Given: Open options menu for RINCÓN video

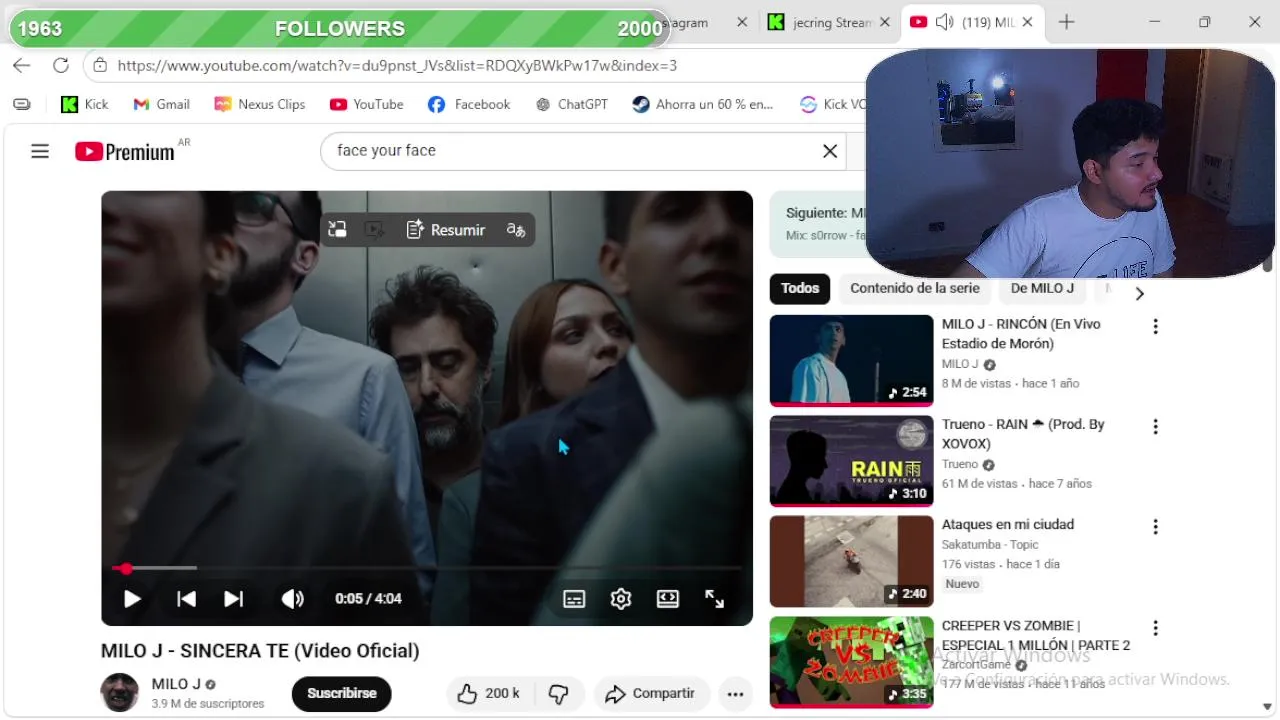Looking at the screenshot, I should tap(1155, 327).
